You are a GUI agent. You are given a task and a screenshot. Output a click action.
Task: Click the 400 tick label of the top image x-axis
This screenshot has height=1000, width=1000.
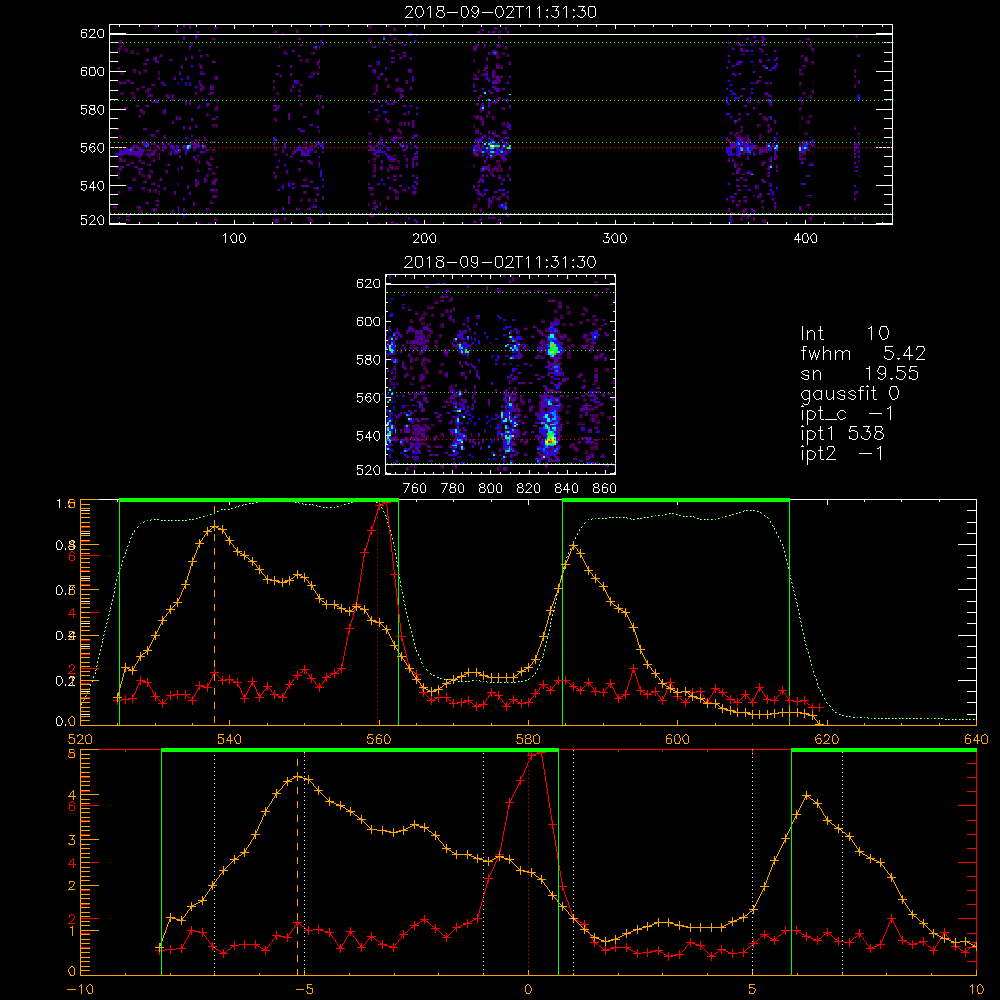[805, 239]
